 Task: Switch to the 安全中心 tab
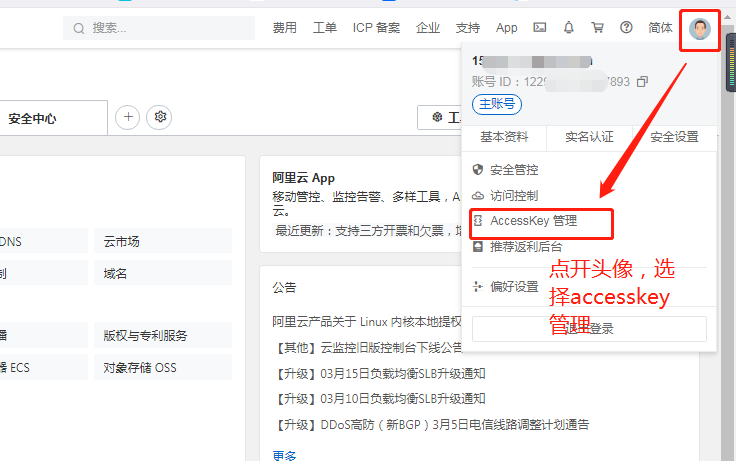[x=32, y=119]
